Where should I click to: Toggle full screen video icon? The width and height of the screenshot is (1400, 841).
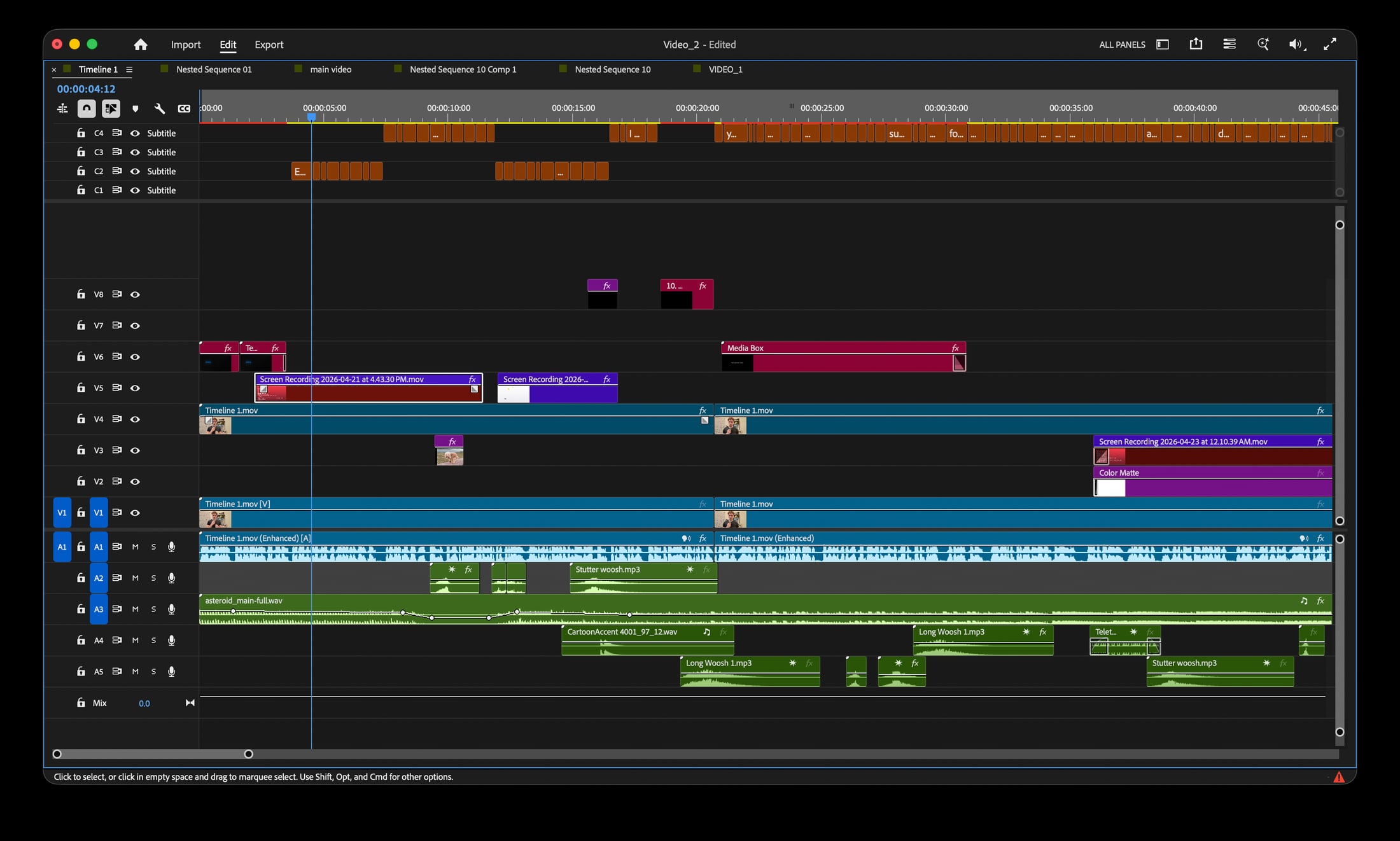coord(1330,44)
